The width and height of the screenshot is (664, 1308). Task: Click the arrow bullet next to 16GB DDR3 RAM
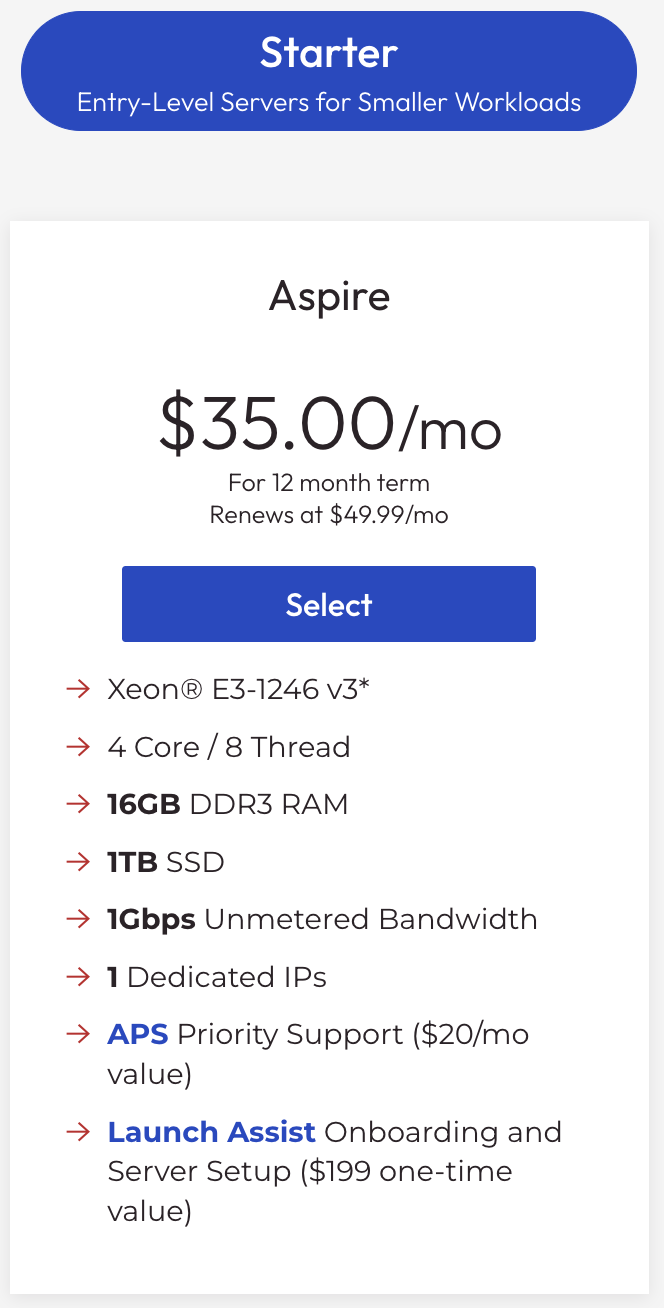tap(78, 804)
